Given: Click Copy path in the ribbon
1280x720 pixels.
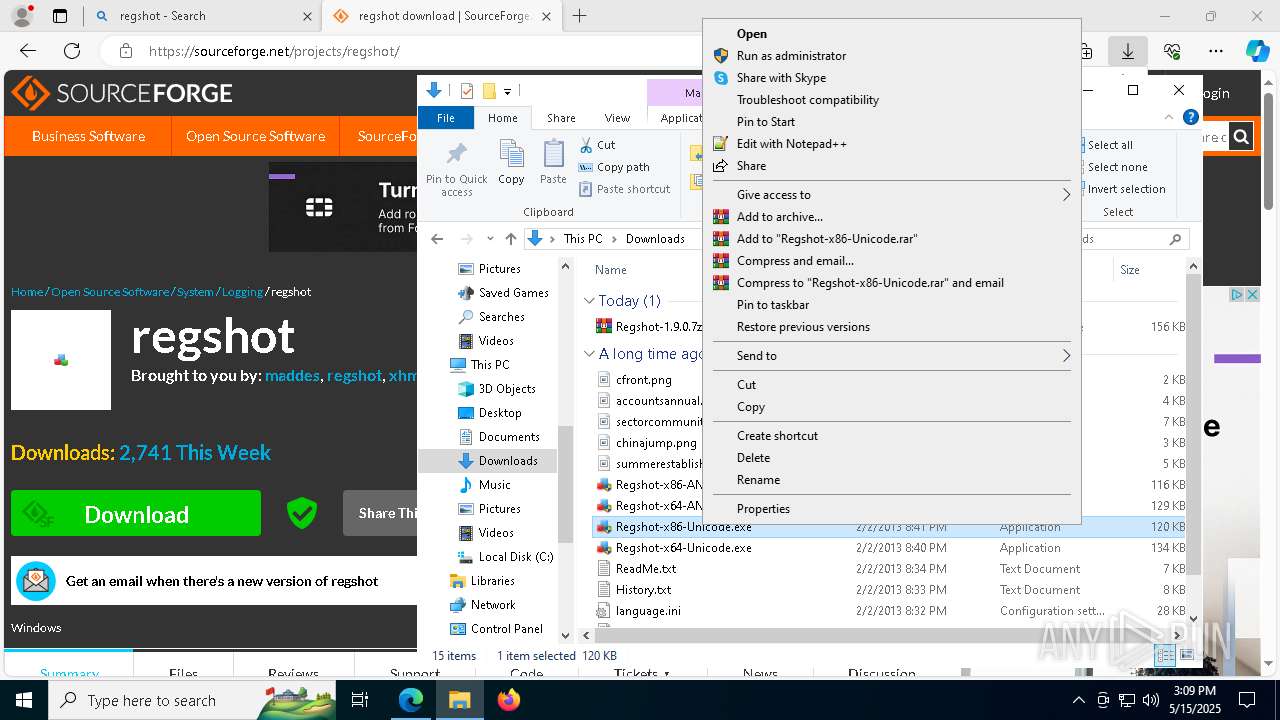Looking at the screenshot, I should 615,167.
